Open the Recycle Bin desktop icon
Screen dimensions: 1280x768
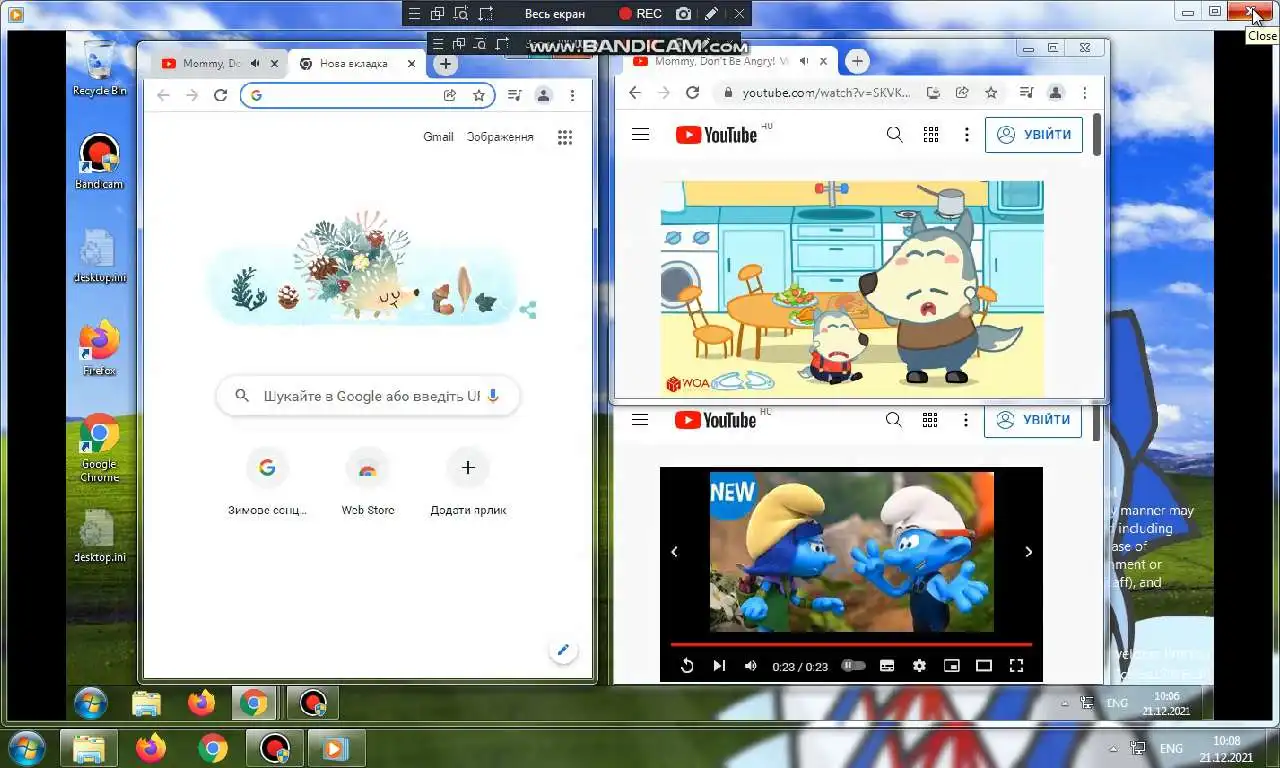pyautogui.click(x=99, y=68)
